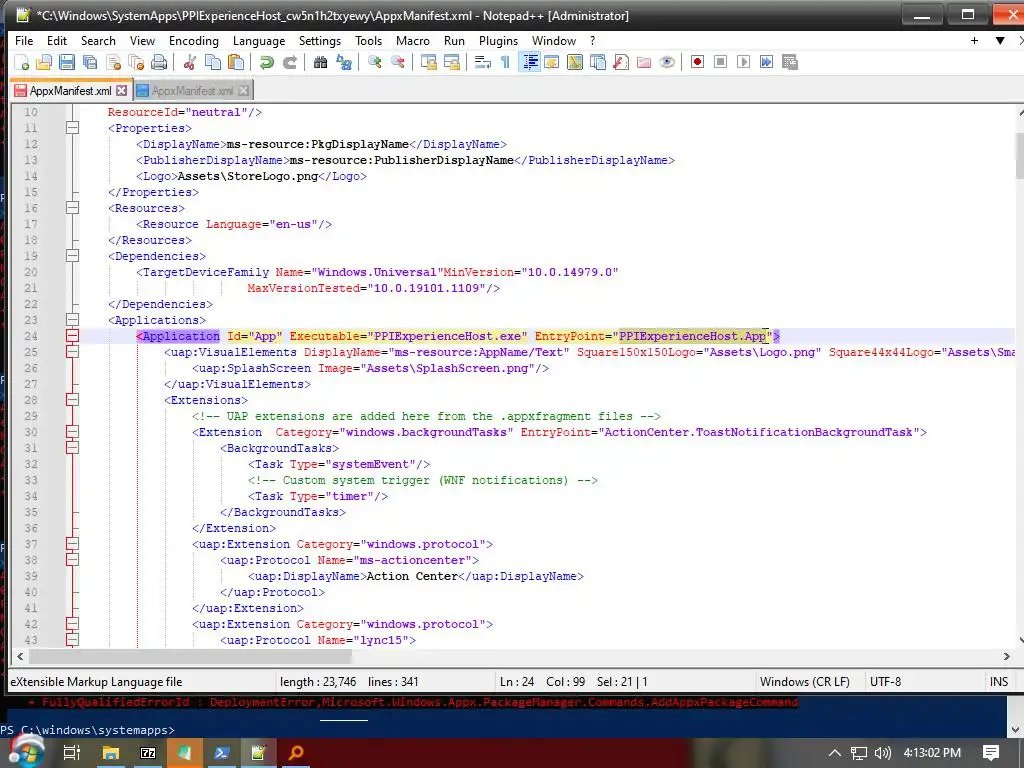The height and width of the screenshot is (768, 1024).
Task: Click the Paste toolbar icon
Action: coord(236,62)
